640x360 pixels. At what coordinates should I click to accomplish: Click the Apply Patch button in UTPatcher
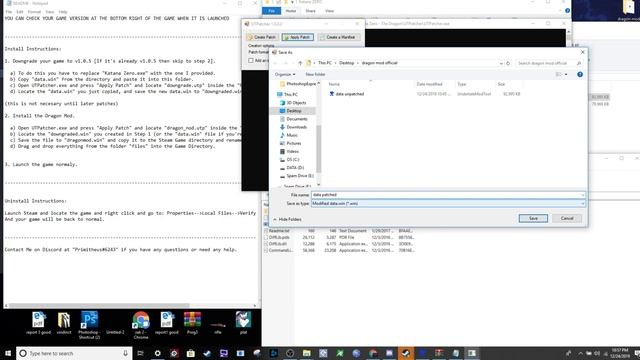[298, 37]
